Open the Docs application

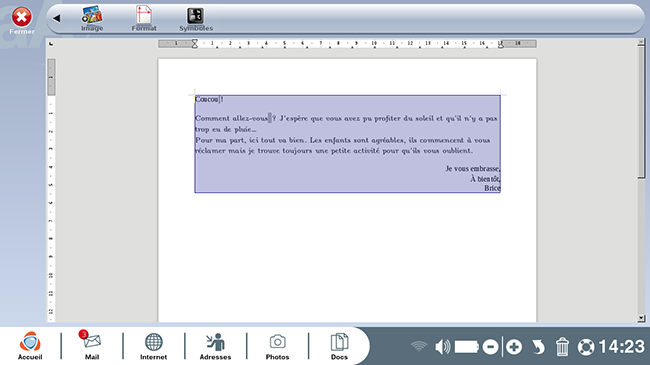[x=339, y=346]
